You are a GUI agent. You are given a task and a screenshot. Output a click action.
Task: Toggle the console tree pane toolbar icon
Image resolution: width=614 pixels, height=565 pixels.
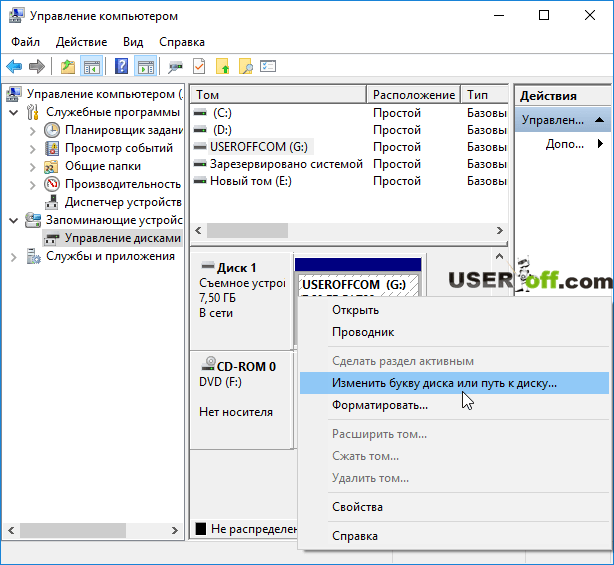[92, 66]
